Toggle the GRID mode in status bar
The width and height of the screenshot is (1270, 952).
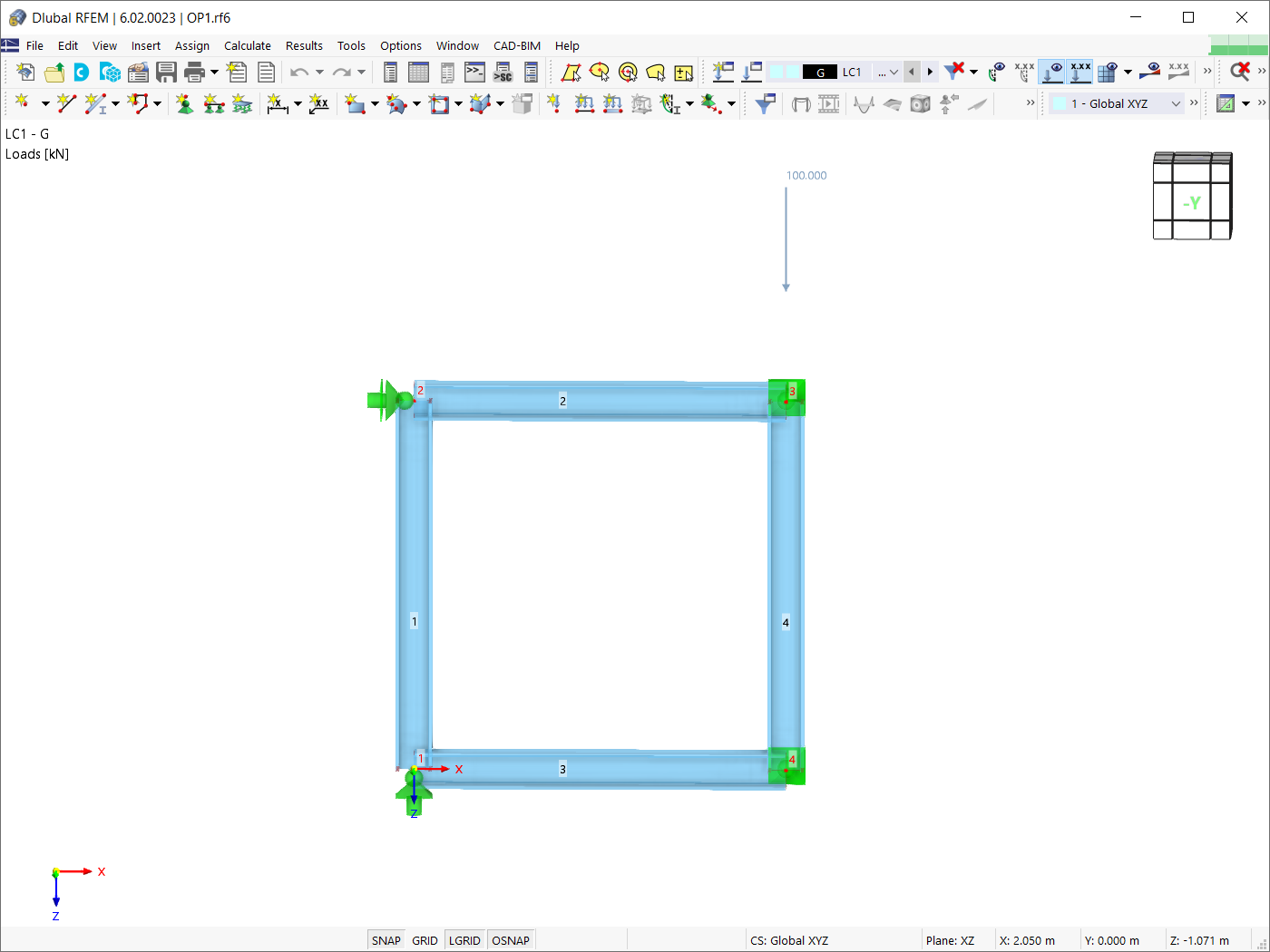[425, 940]
